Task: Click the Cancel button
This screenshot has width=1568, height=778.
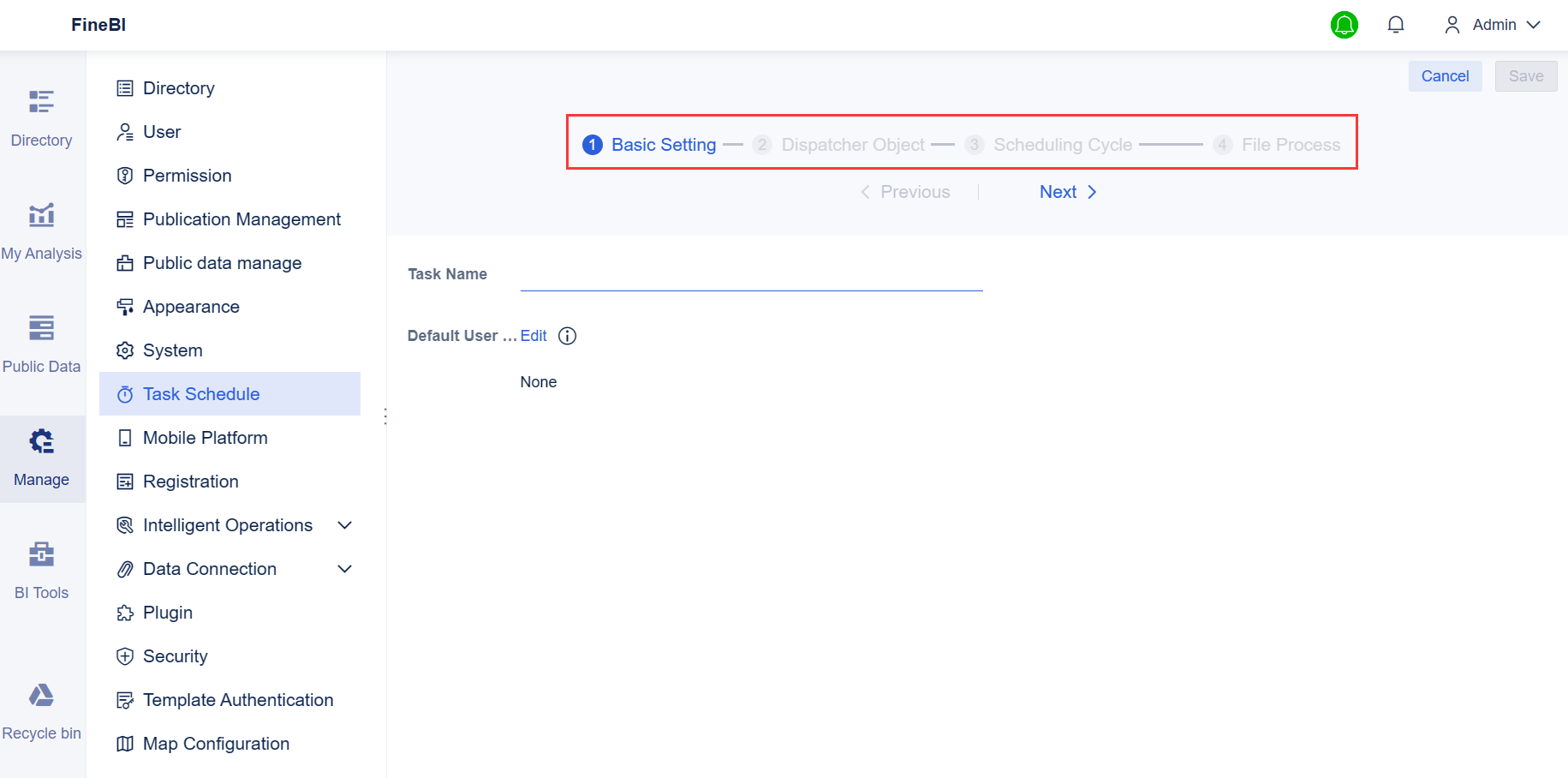Action: click(1445, 76)
